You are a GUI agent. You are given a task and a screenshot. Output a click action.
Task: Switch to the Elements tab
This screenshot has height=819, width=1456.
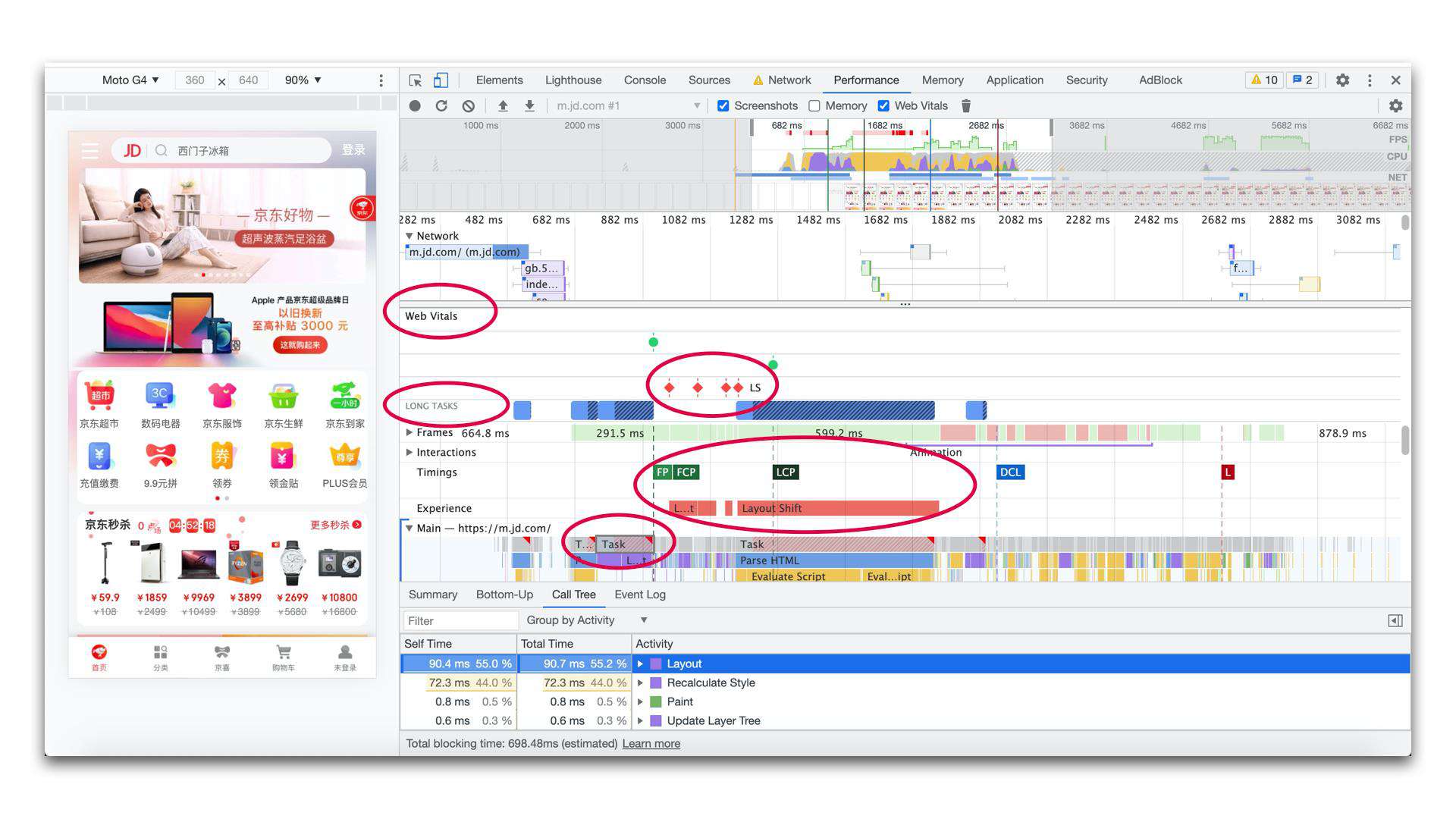click(499, 80)
